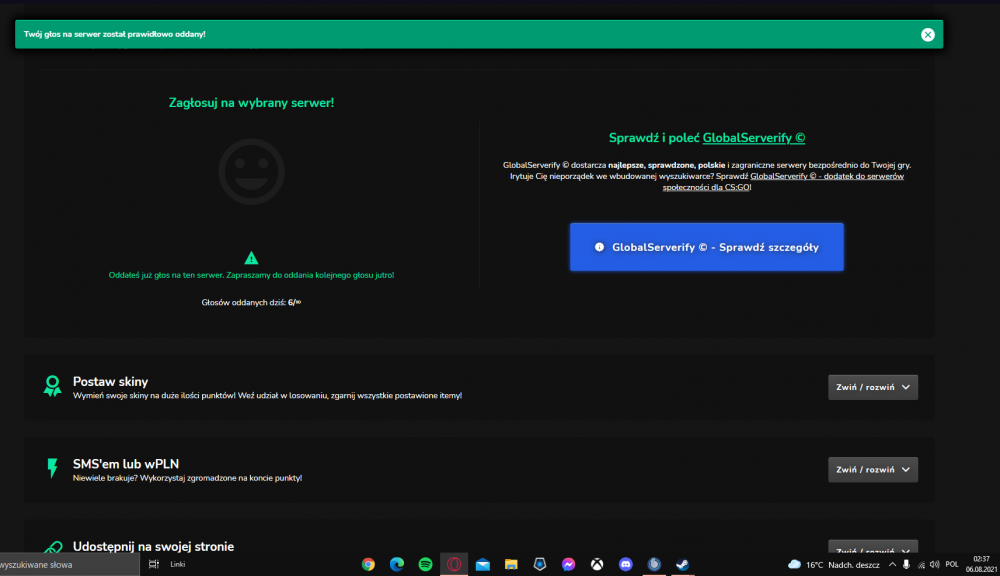Click the SMS'em lub wPLN section title

pyautogui.click(x=126, y=464)
